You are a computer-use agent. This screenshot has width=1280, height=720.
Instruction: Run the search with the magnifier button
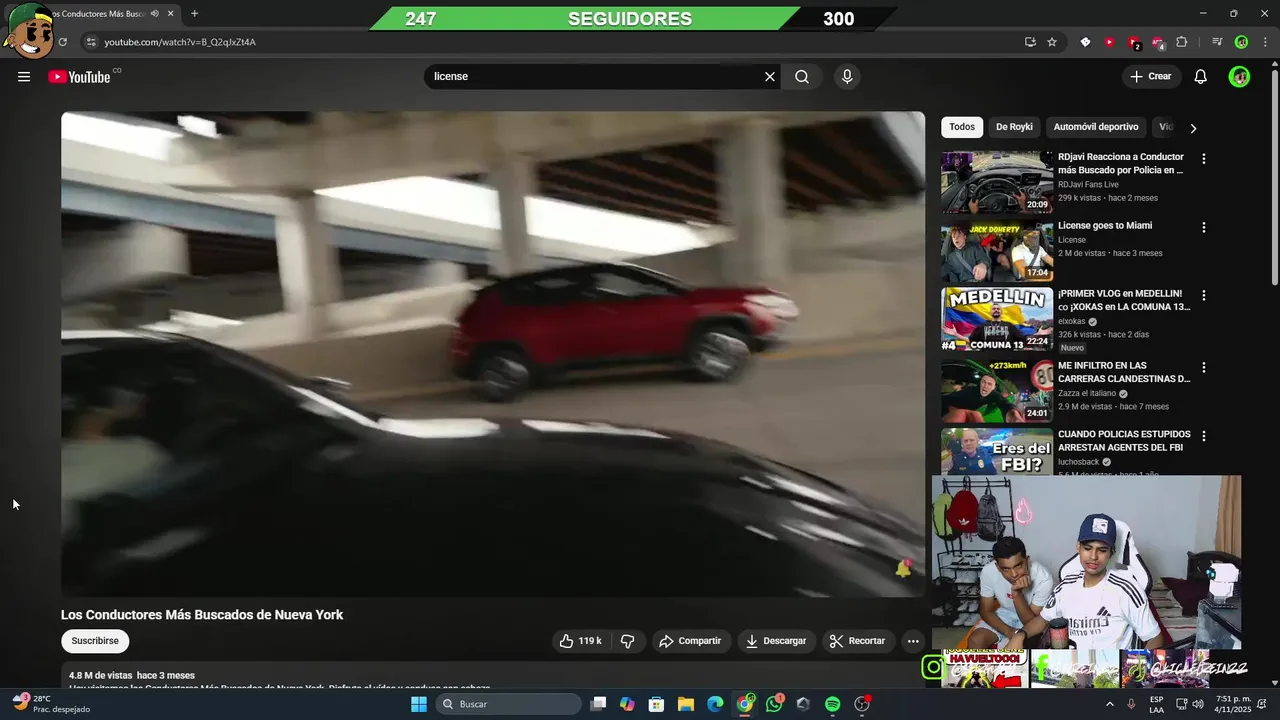(802, 77)
